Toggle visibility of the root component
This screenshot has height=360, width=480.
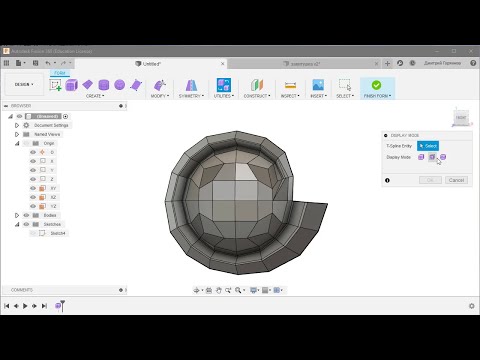pos(19,116)
